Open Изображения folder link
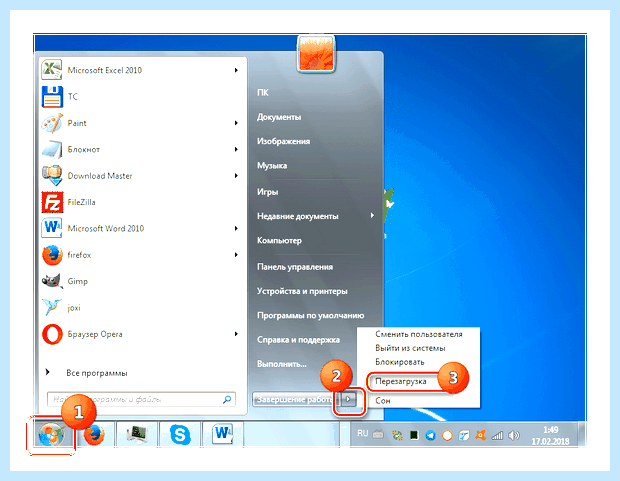This screenshot has height=481, width=620. point(284,141)
